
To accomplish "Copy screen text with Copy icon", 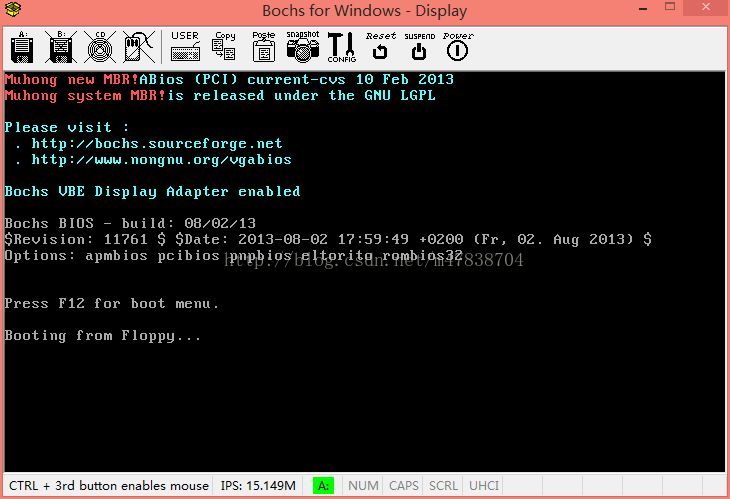I will click(224, 46).
